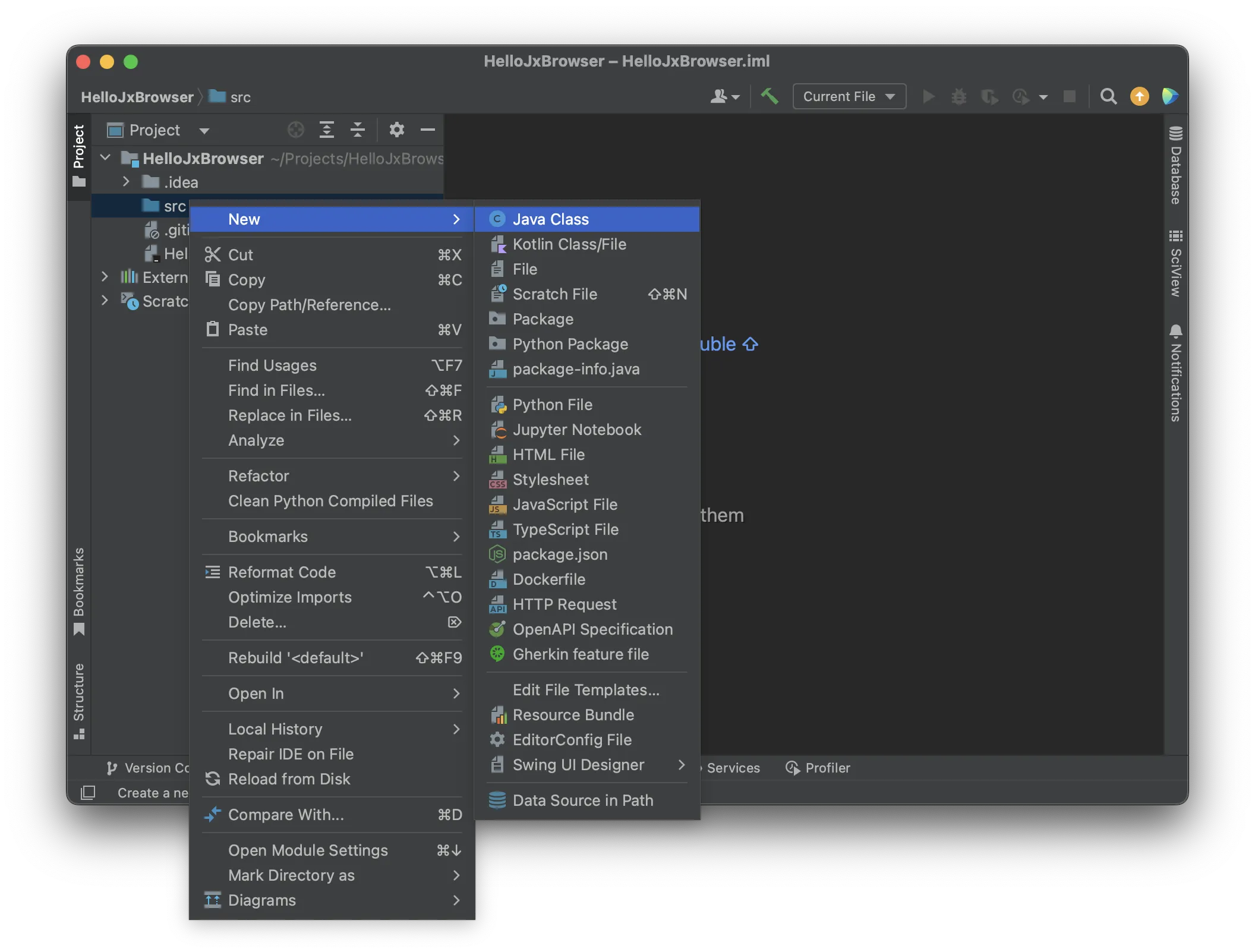Open the Structure tool window
The height and width of the screenshot is (952, 1255).
[x=79, y=701]
